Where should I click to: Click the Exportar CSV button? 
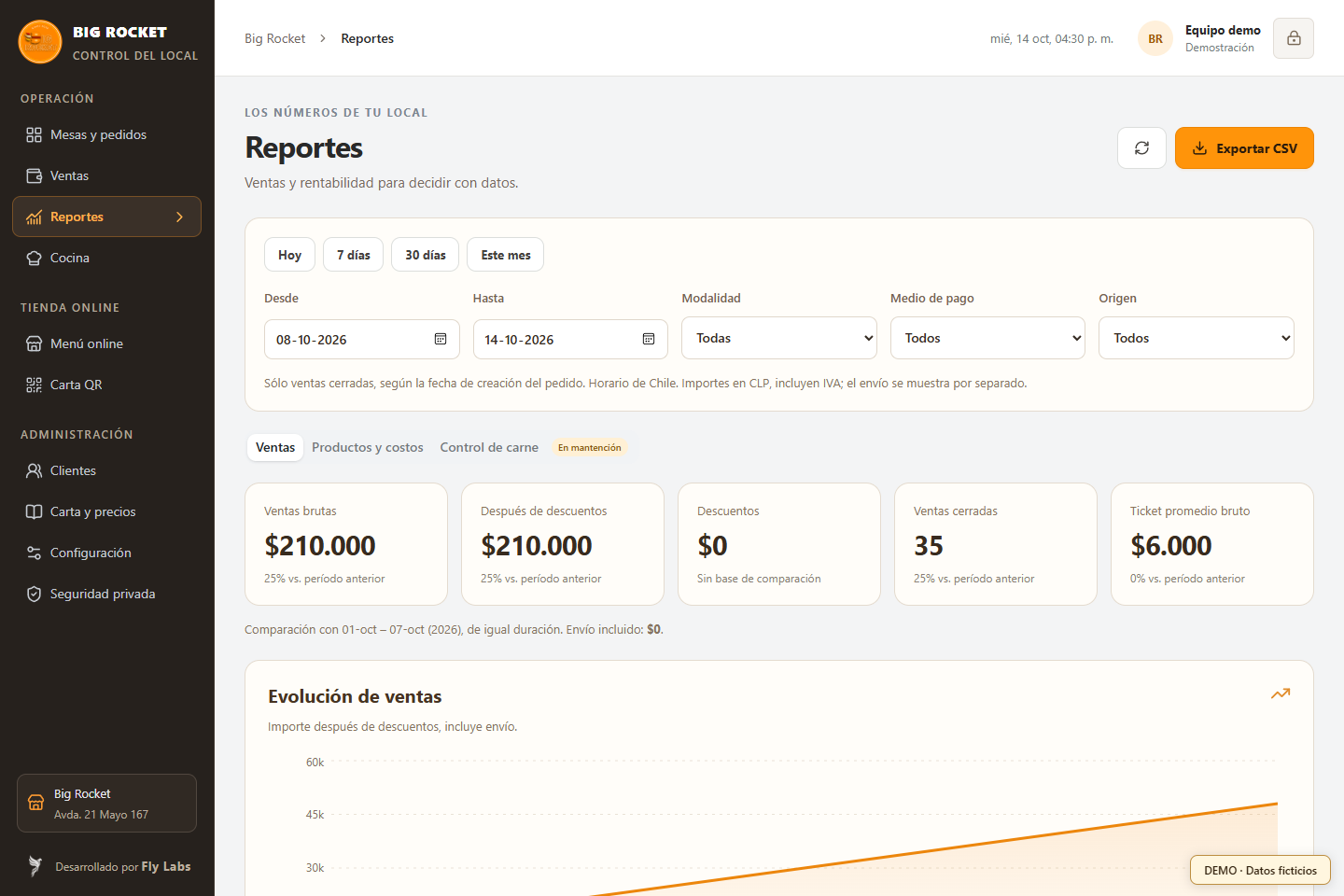(x=1244, y=148)
